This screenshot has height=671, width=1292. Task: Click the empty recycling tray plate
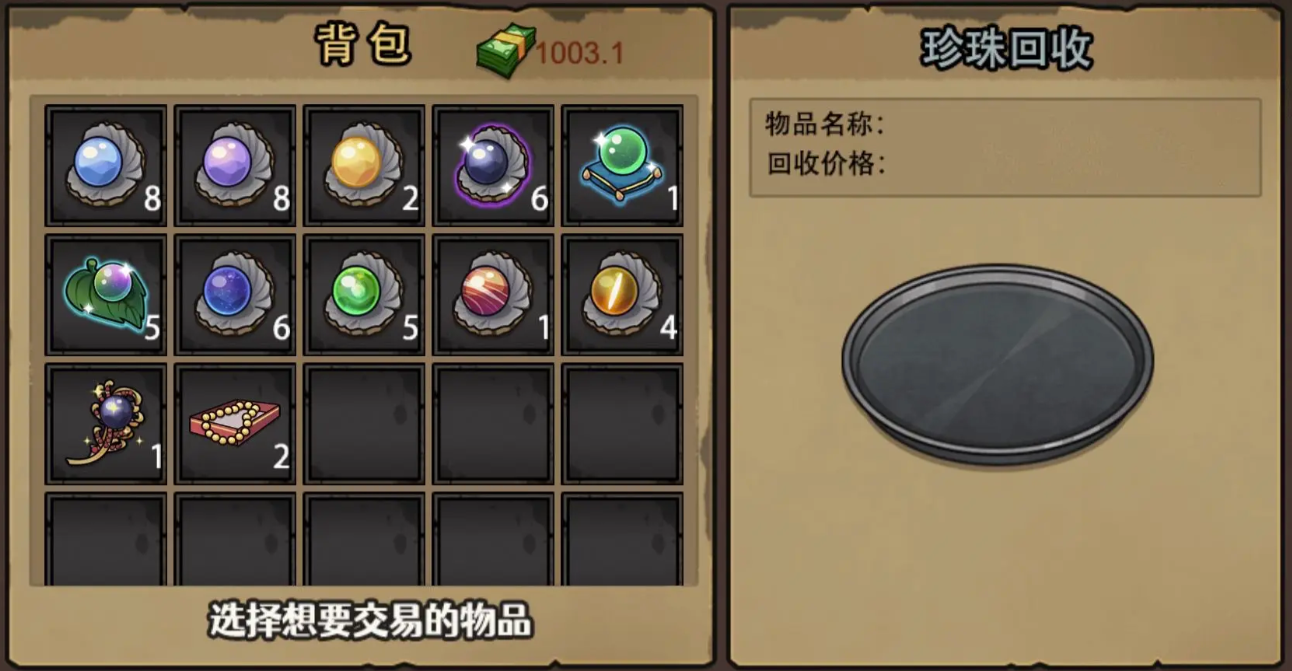pos(998,364)
